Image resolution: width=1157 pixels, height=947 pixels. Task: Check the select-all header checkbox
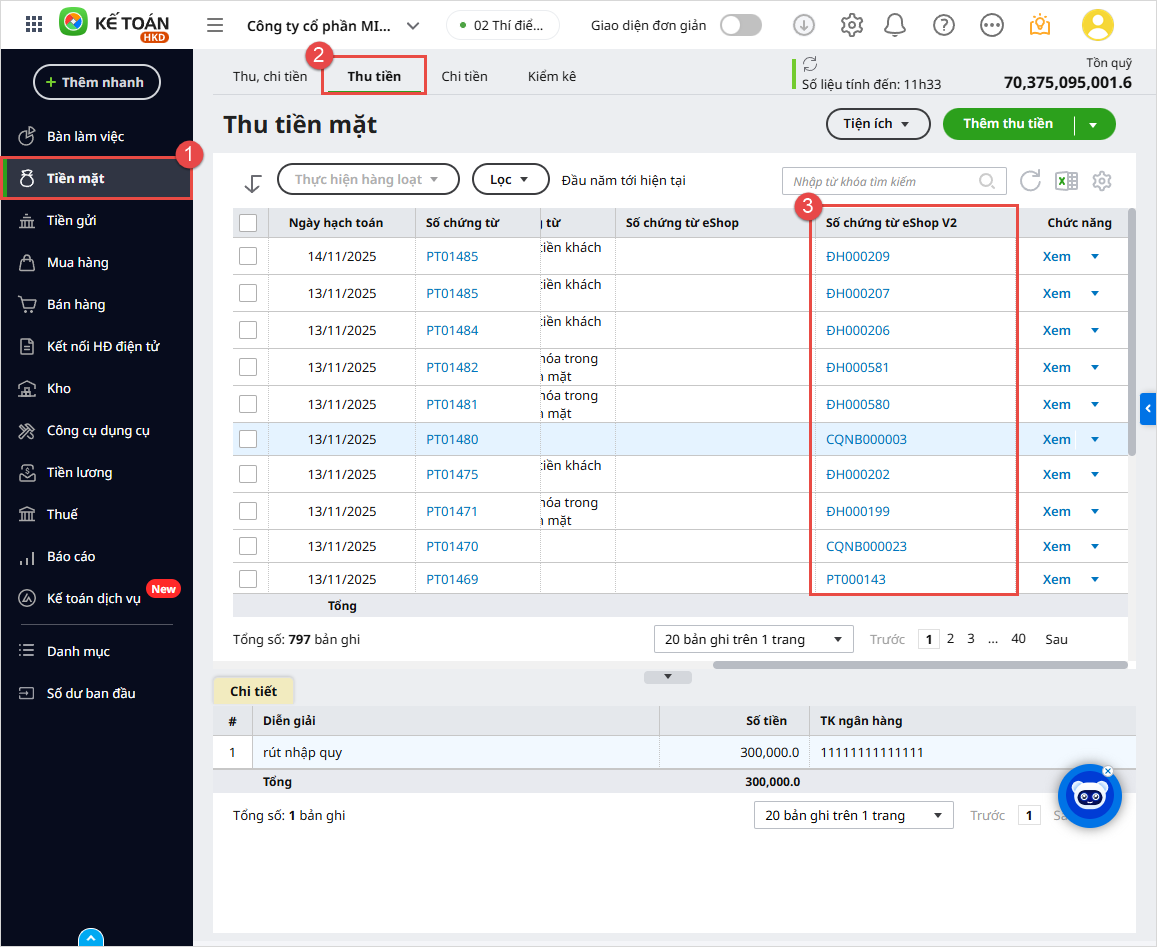pyautogui.click(x=248, y=223)
